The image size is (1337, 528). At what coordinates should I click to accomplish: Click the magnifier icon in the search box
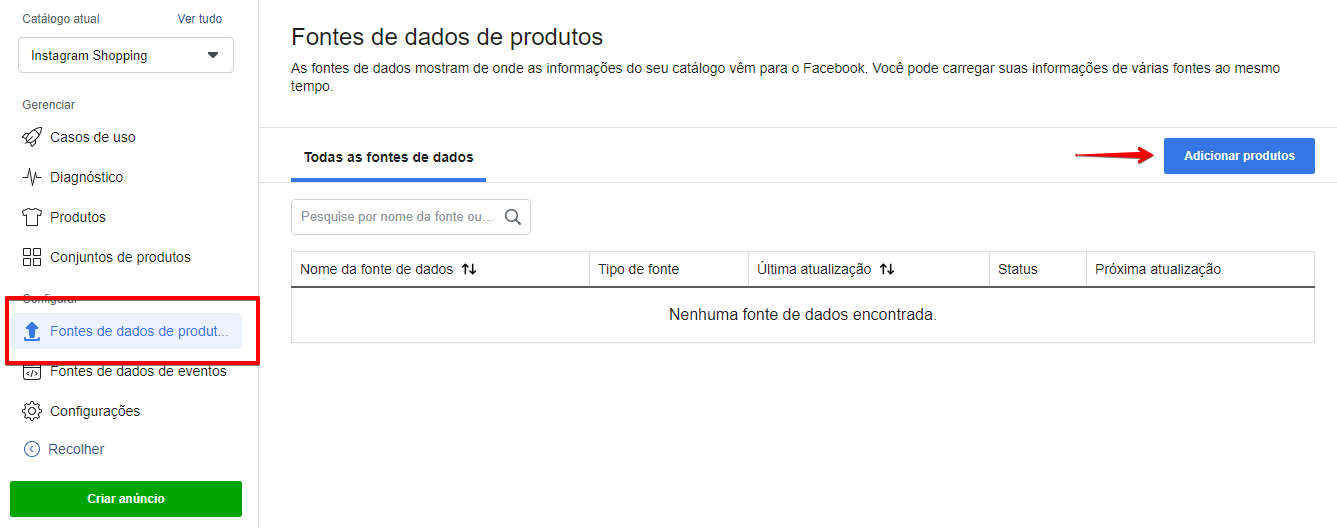tap(513, 217)
